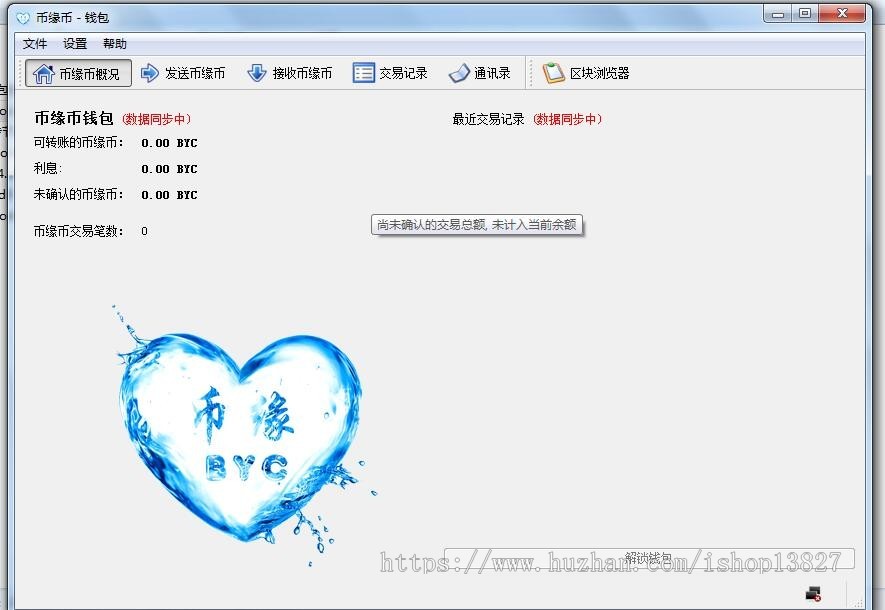Click the 利息 interest amount value
This screenshot has width=885, height=610.
pyautogui.click(x=169, y=169)
